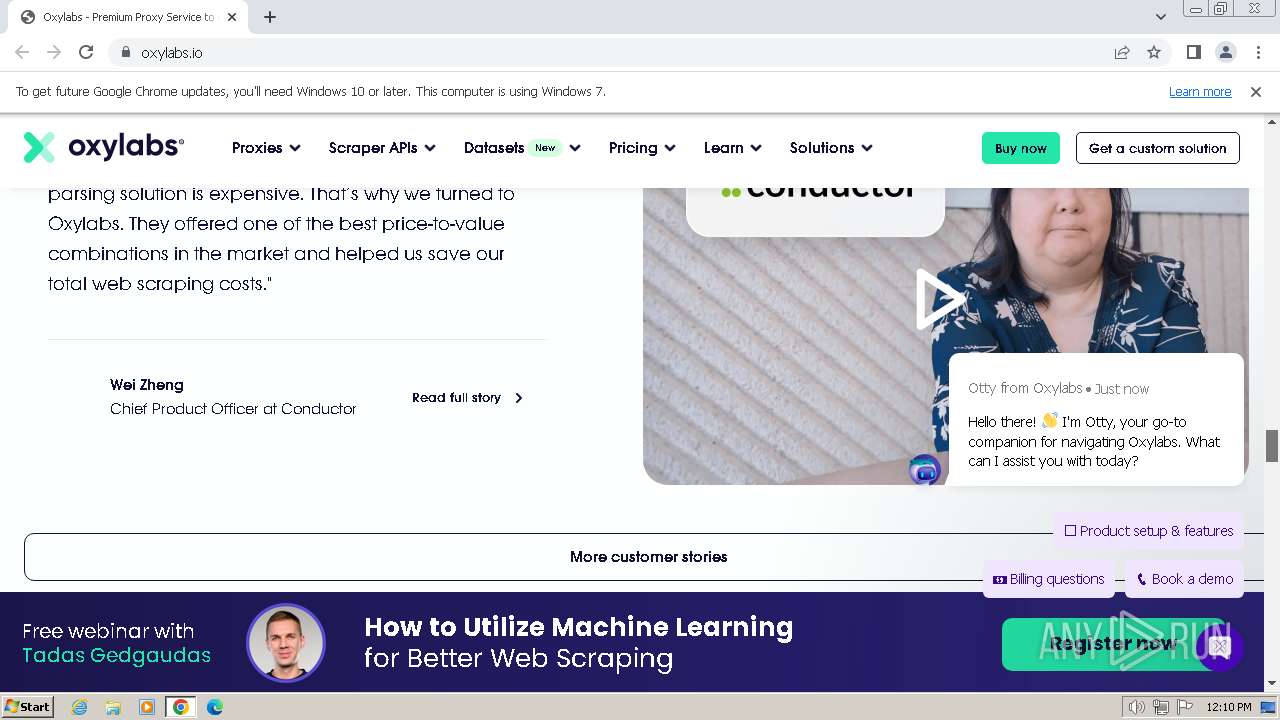This screenshot has height=720, width=1280.
Task: Expand the Proxies menu
Action: coord(266,147)
